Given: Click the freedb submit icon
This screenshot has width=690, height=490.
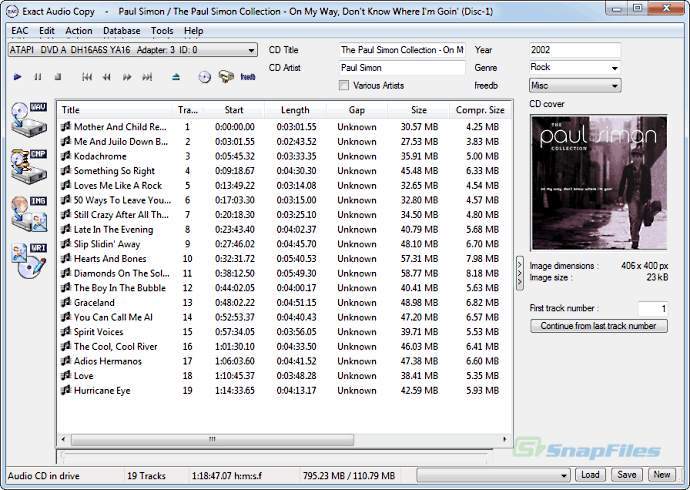Looking at the screenshot, I should point(248,77).
